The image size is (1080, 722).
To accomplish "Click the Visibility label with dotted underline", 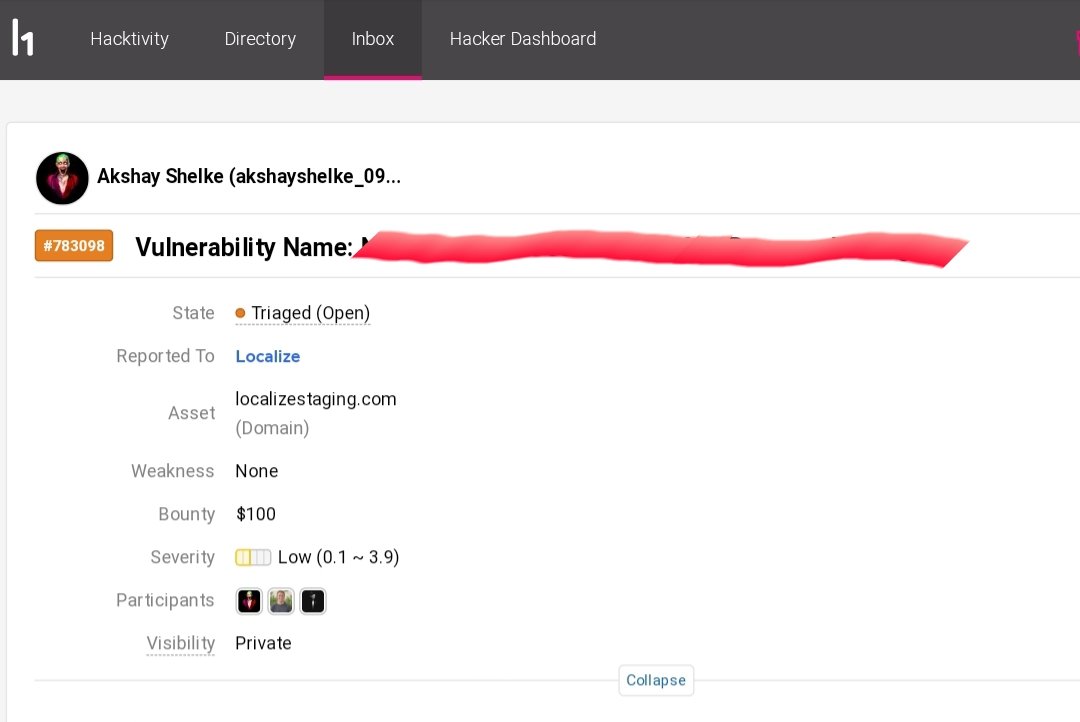I will pyautogui.click(x=180, y=643).
